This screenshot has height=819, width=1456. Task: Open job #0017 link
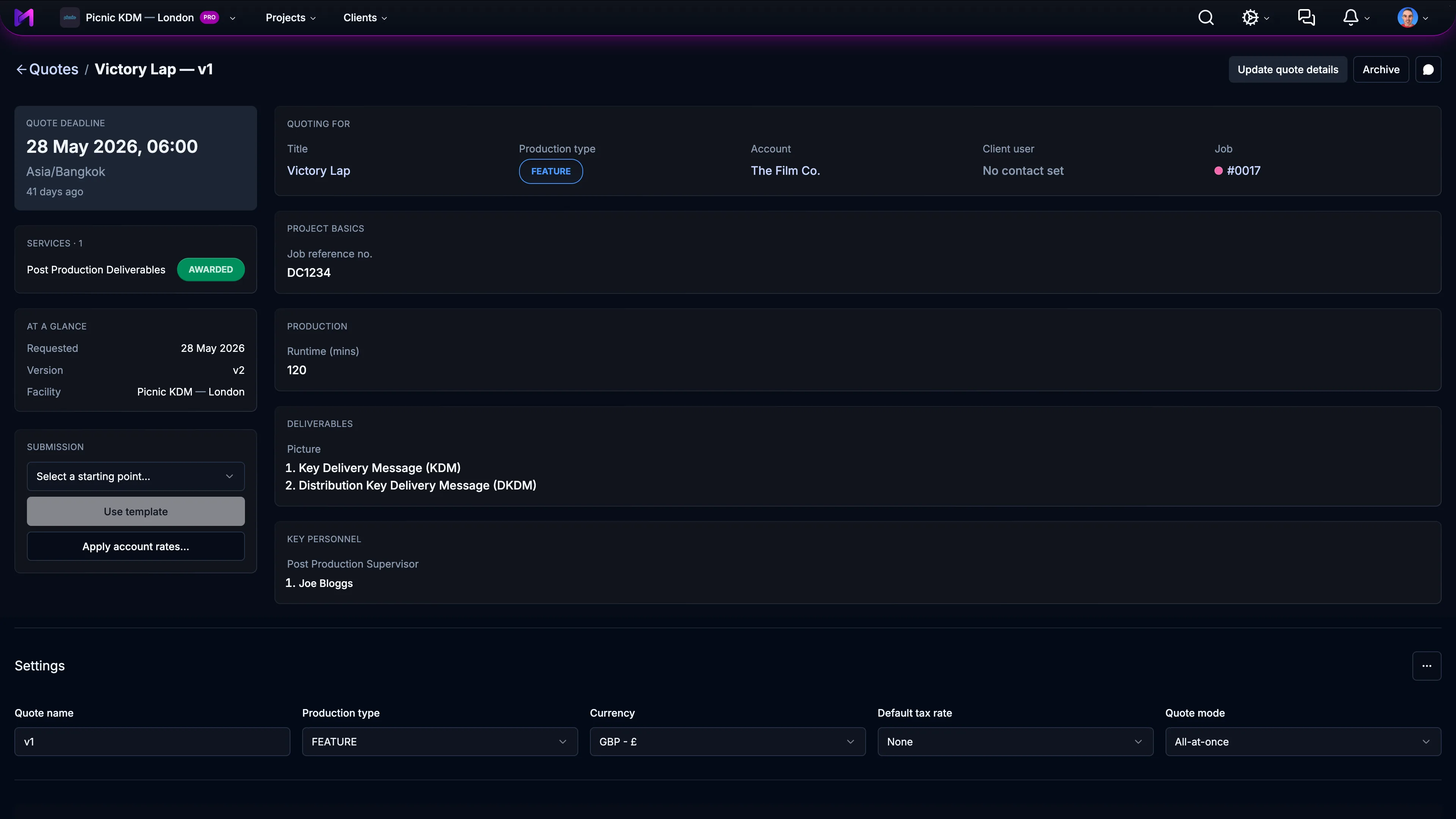pyautogui.click(x=1243, y=171)
